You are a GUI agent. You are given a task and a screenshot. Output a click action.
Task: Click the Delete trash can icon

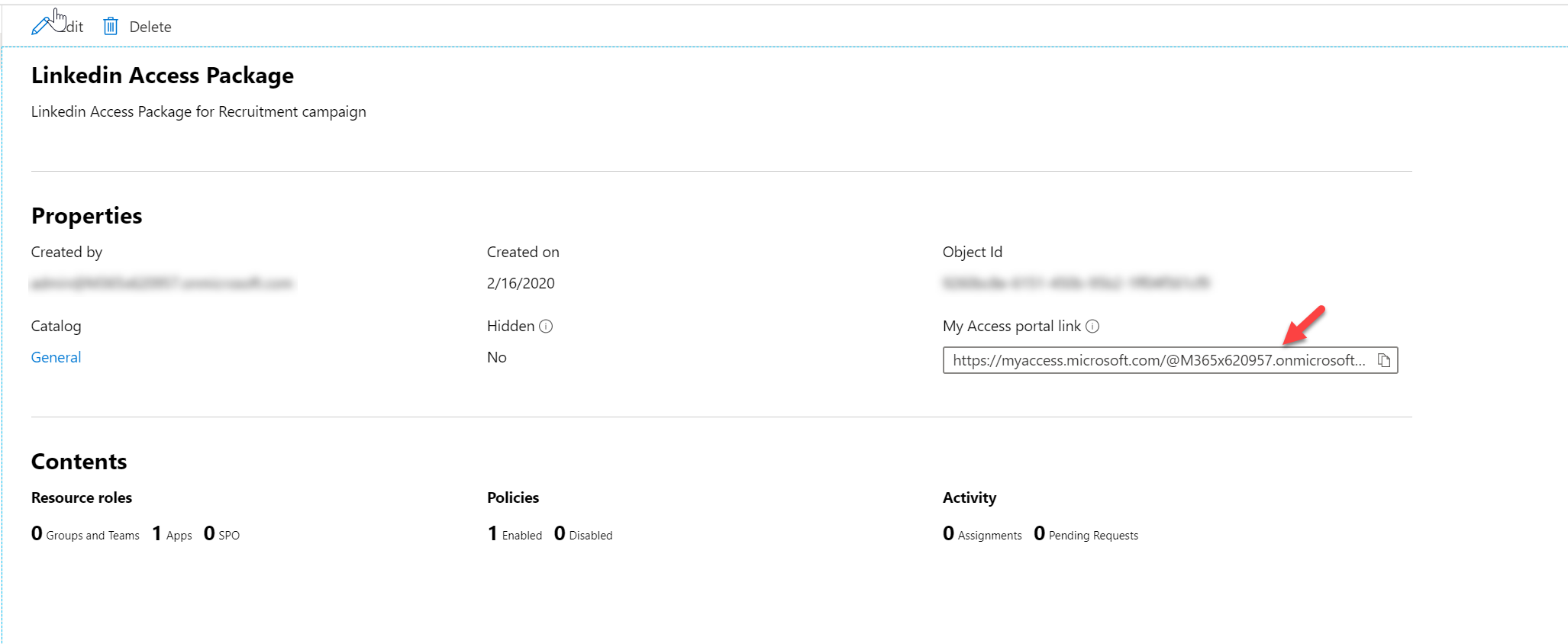coord(111,27)
